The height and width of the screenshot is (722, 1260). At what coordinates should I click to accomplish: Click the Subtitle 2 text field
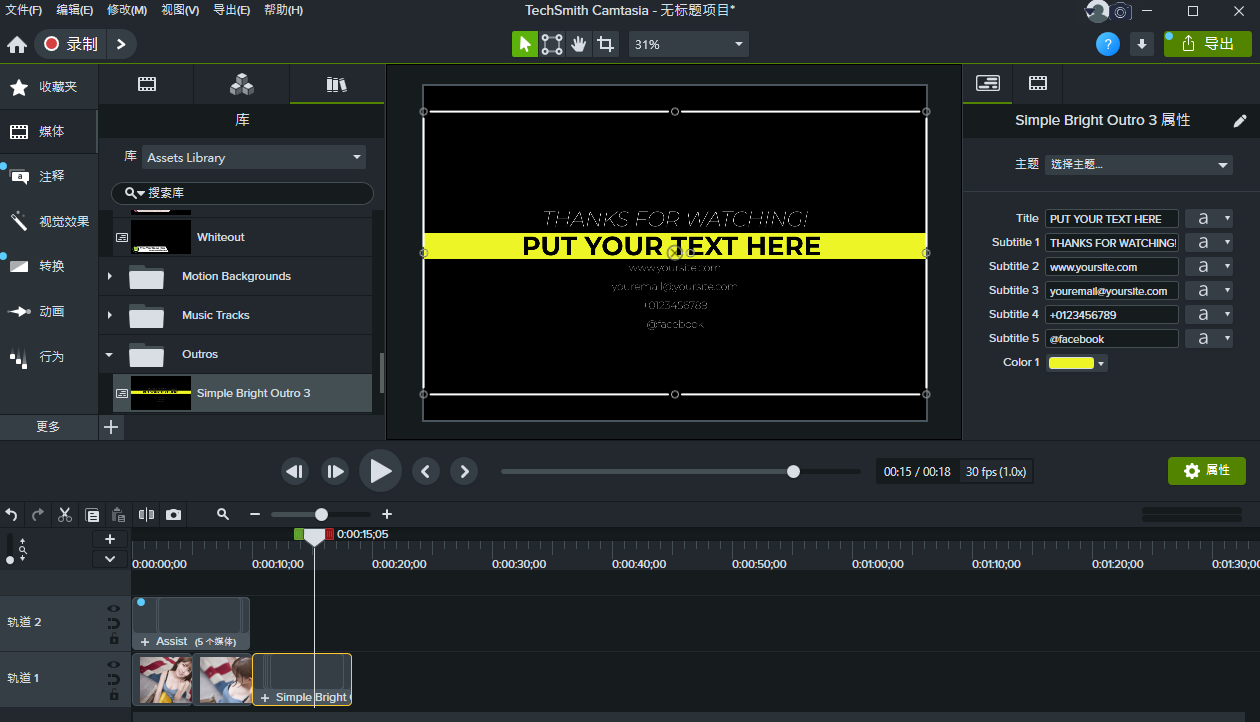pos(1112,267)
